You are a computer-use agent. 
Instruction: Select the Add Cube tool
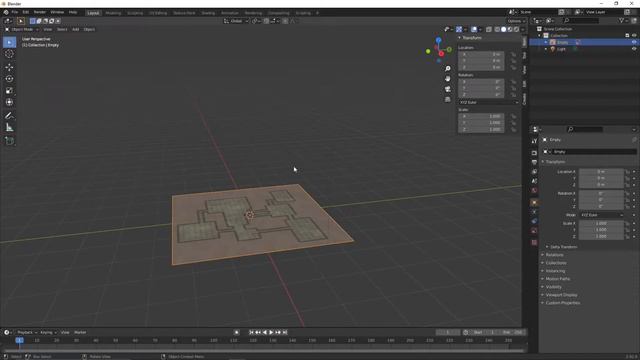point(9,141)
